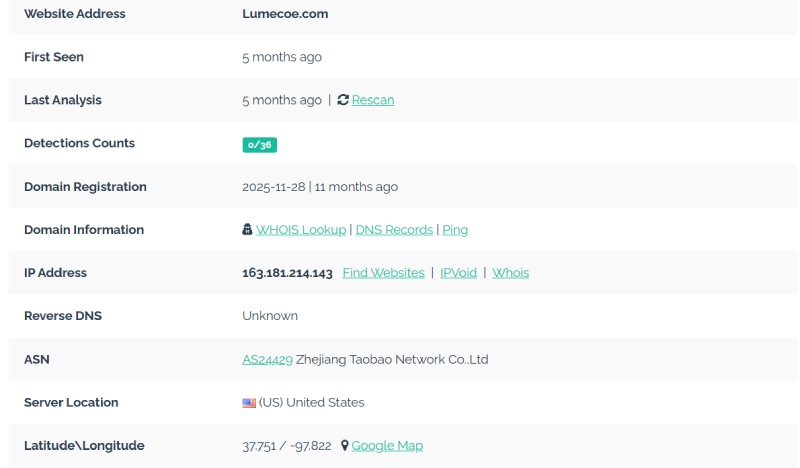Click the Rescan link
Viewport: 800px width, 468px height.
click(x=373, y=100)
